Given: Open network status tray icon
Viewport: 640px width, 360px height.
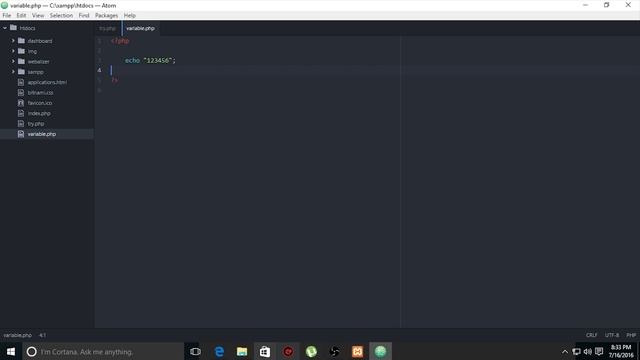Looking at the screenshot, I should click(576, 351).
